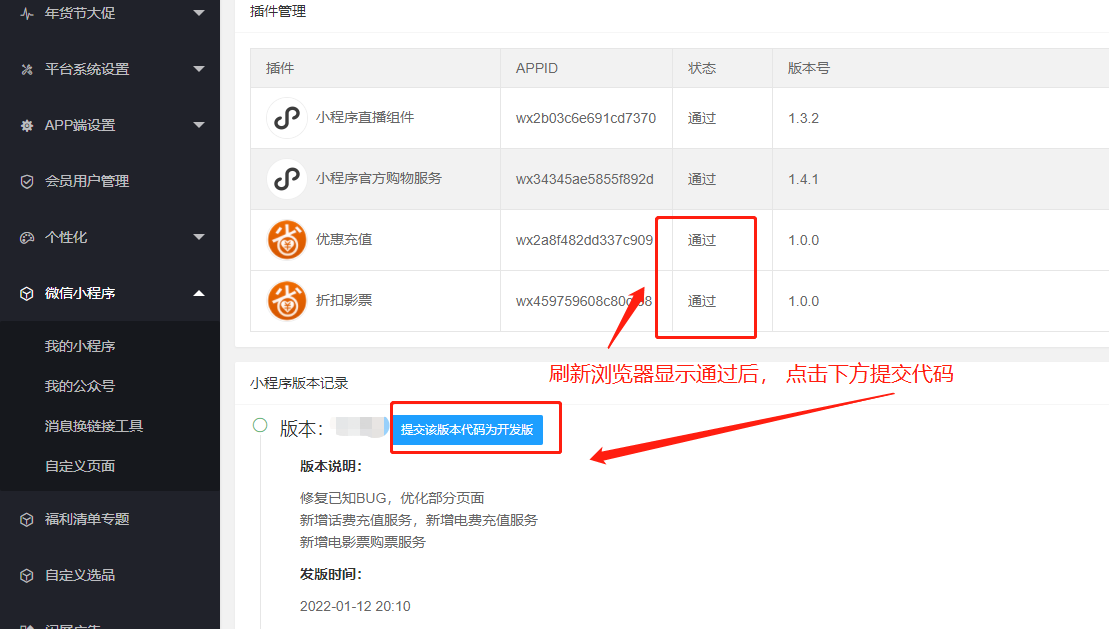Expand the 年货节大促 menu arrow
This screenshot has width=1109, height=629.
point(199,13)
